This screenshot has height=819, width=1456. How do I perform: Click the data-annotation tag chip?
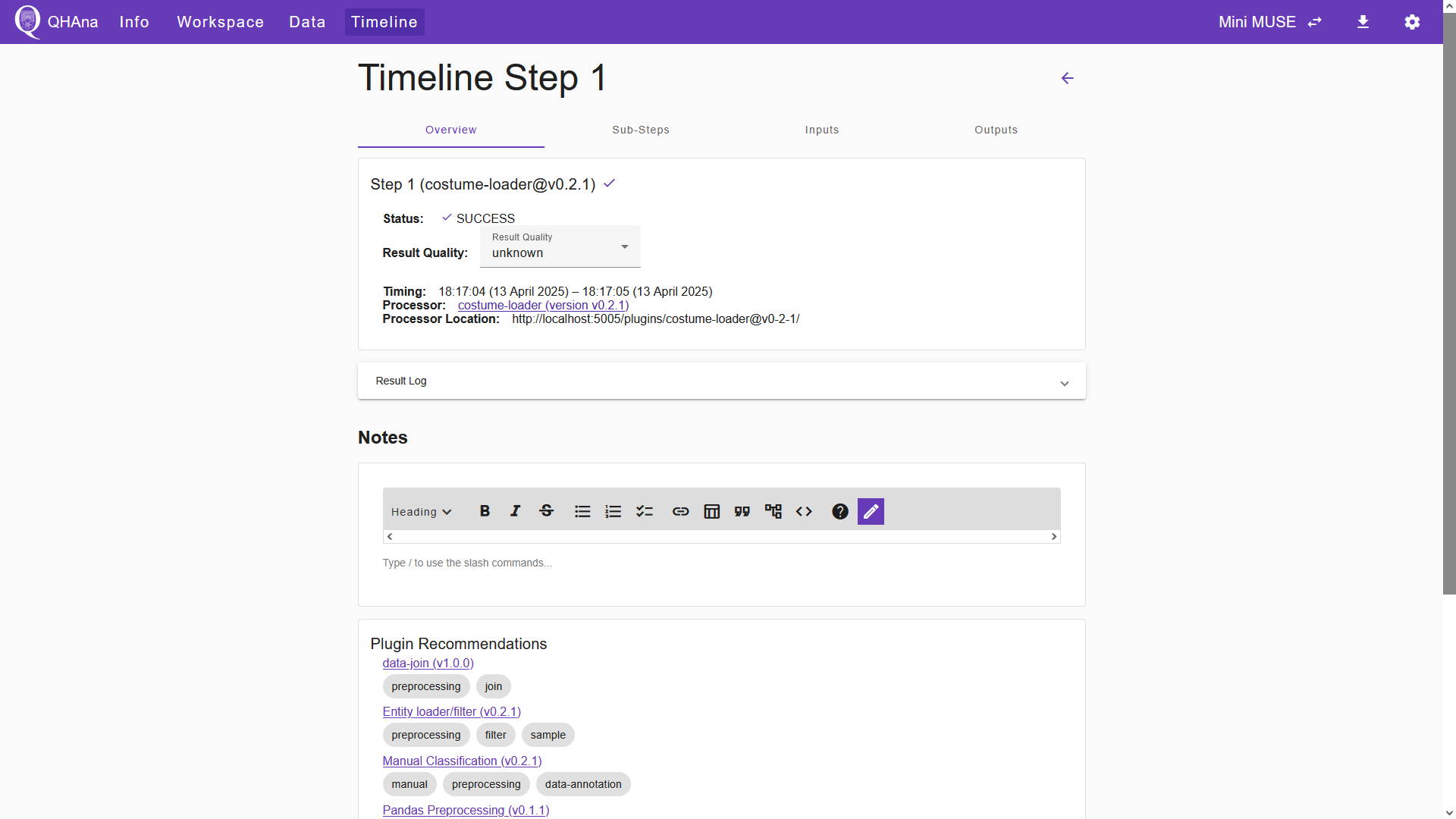[583, 784]
